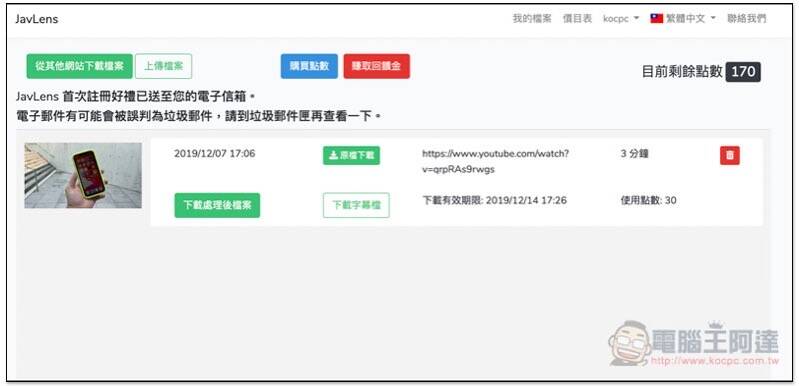
Task: Click the JavLens logo text
Action: (x=37, y=19)
